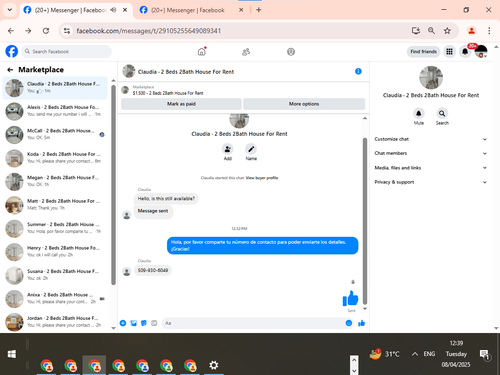Open the weather 31°C widget
The height and width of the screenshot is (375, 500).
[385, 354]
